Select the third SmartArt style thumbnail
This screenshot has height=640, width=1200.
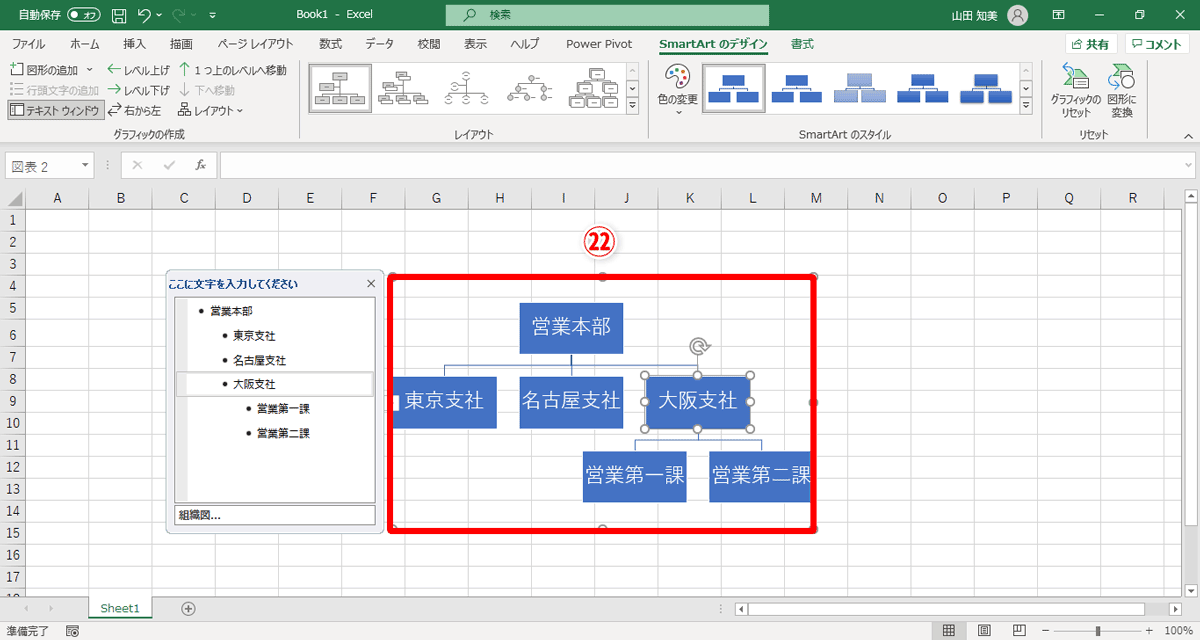[860, 89]
